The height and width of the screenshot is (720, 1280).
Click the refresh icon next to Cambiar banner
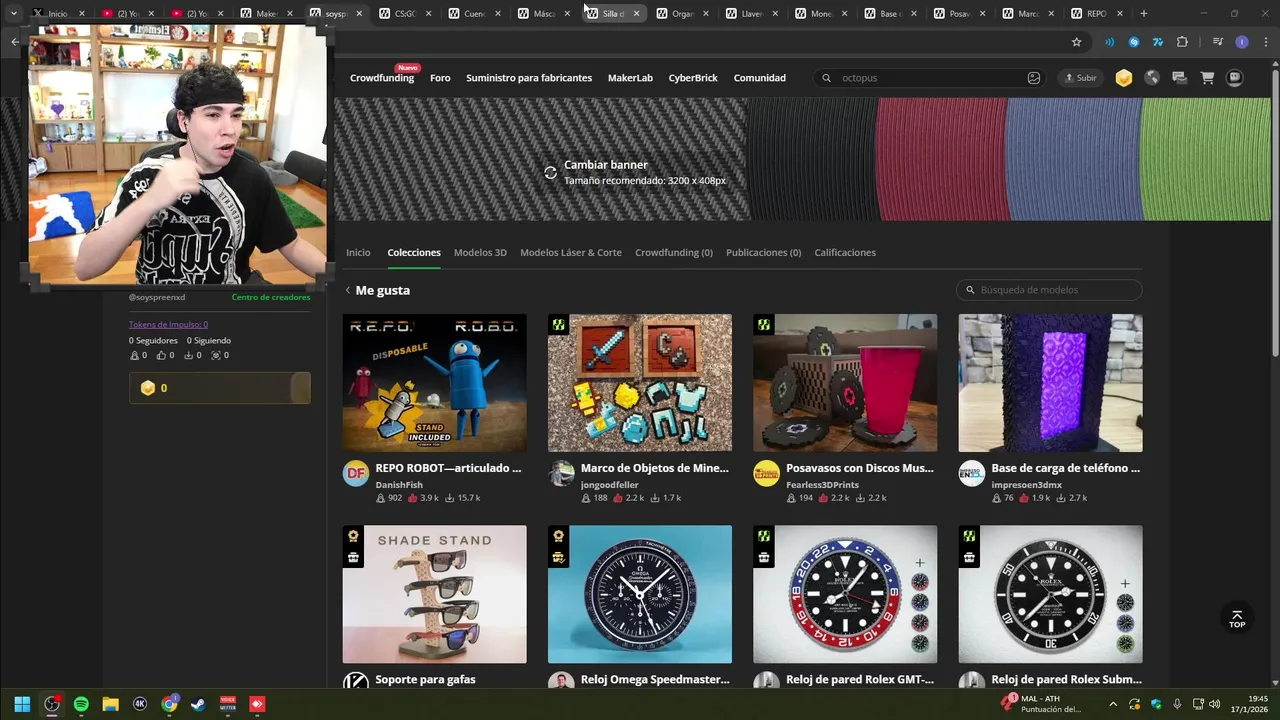tap(550, 172)
